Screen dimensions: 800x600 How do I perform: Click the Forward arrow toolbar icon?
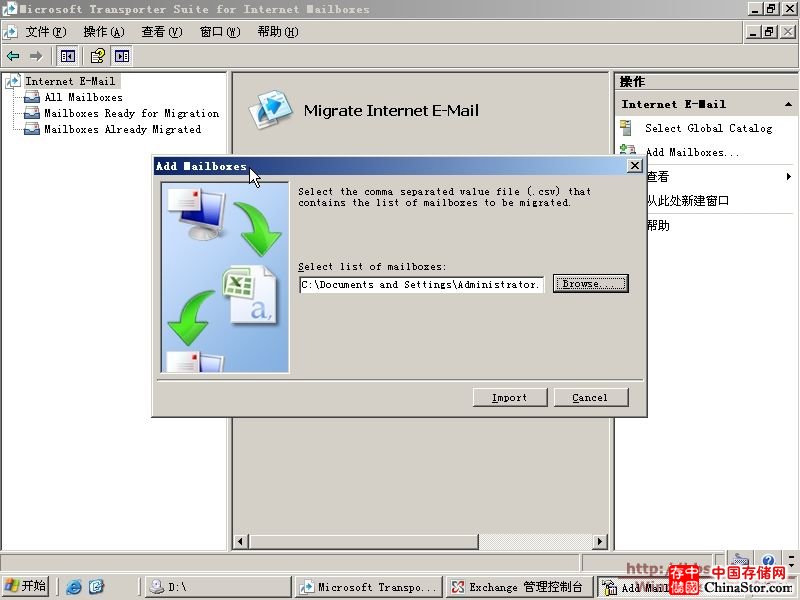pyautogui.click(x=36, y=56)
